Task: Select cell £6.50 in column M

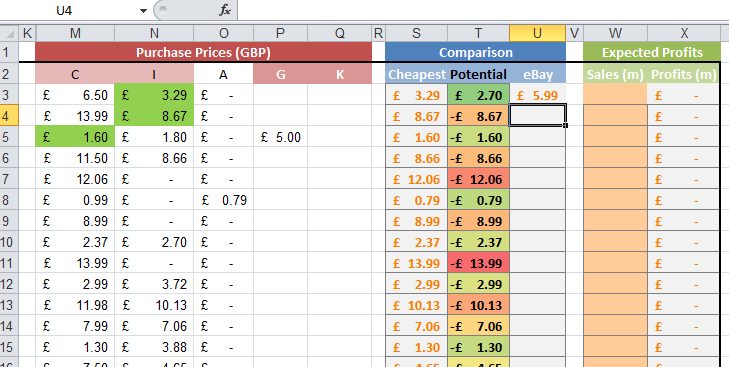Action: tap(75, 95)
